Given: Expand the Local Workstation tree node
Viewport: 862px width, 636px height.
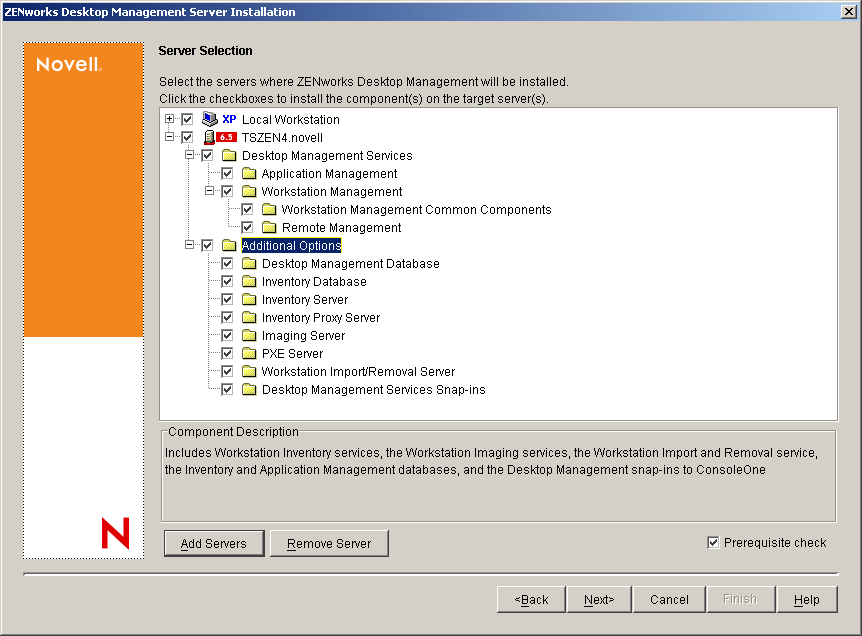Looking at the screenshot, I should pos(170,119).
